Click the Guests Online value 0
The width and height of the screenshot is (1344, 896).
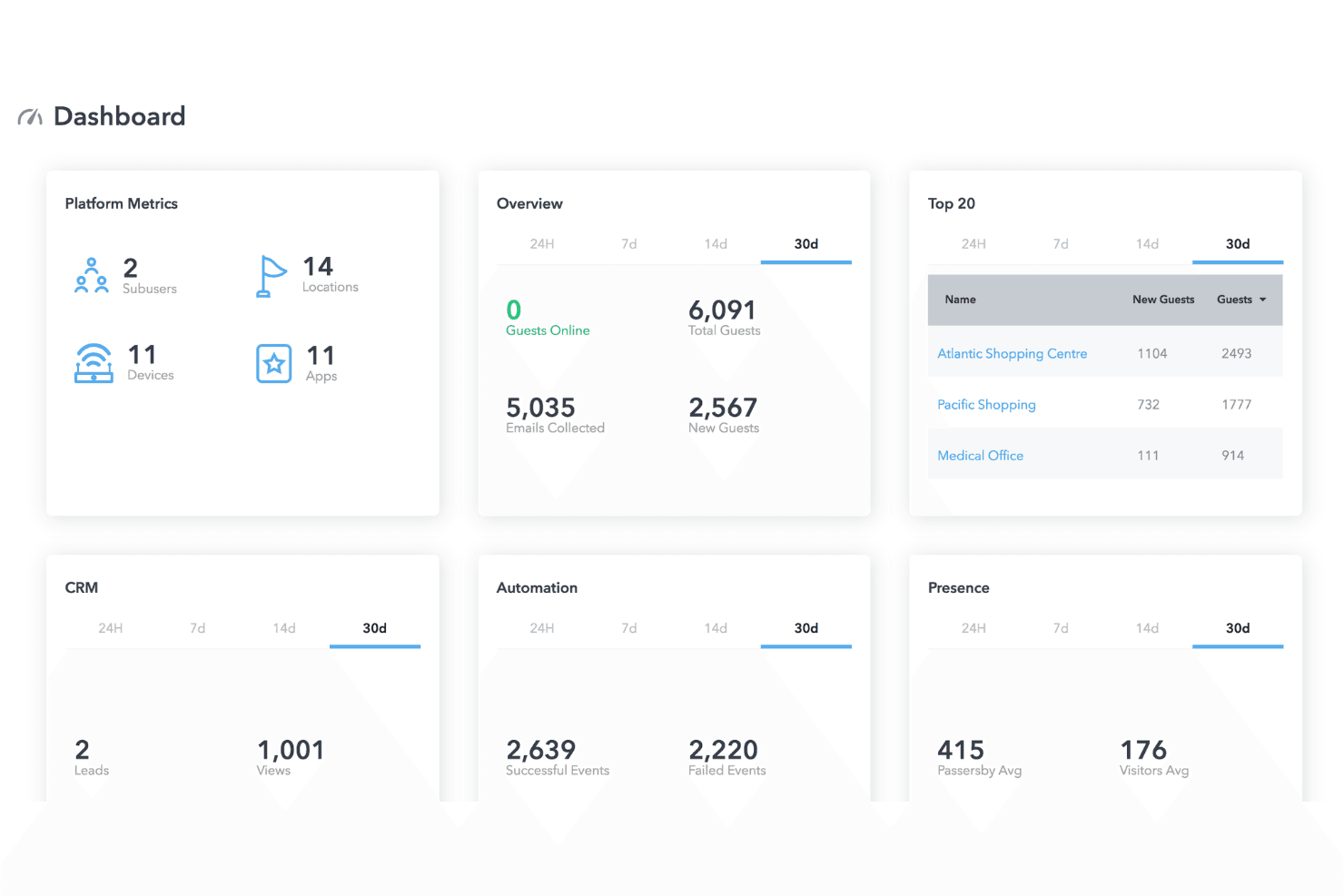(x=514, y=310)
